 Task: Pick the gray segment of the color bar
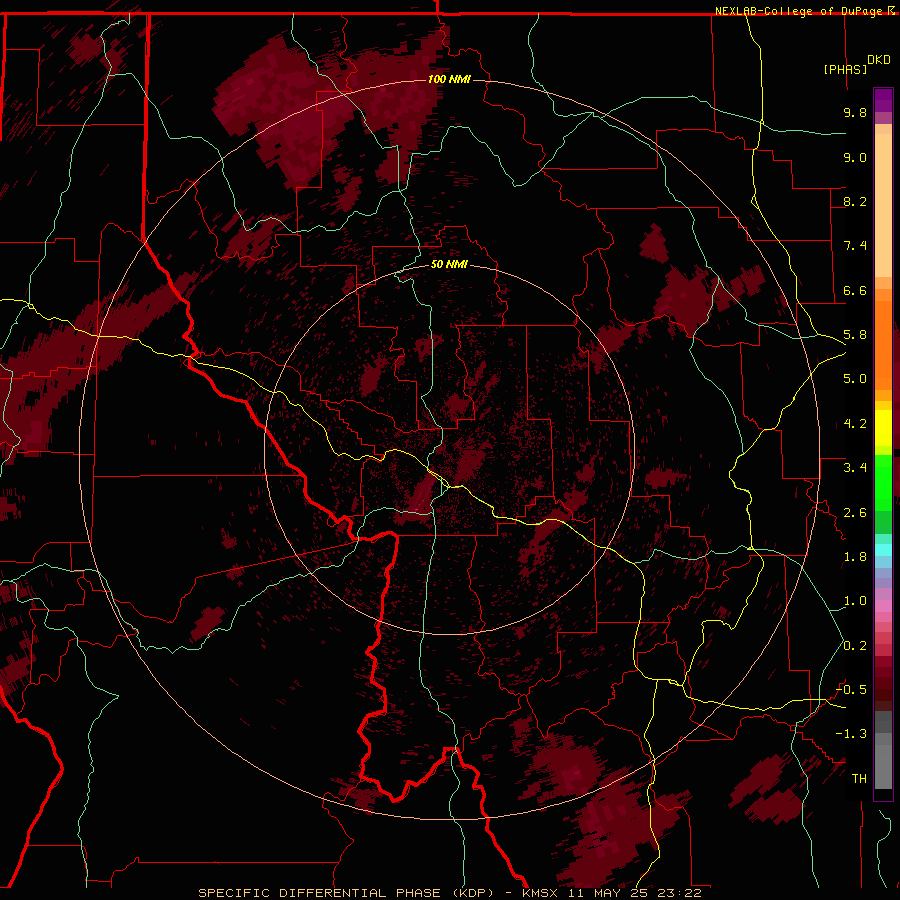[883, 752]
